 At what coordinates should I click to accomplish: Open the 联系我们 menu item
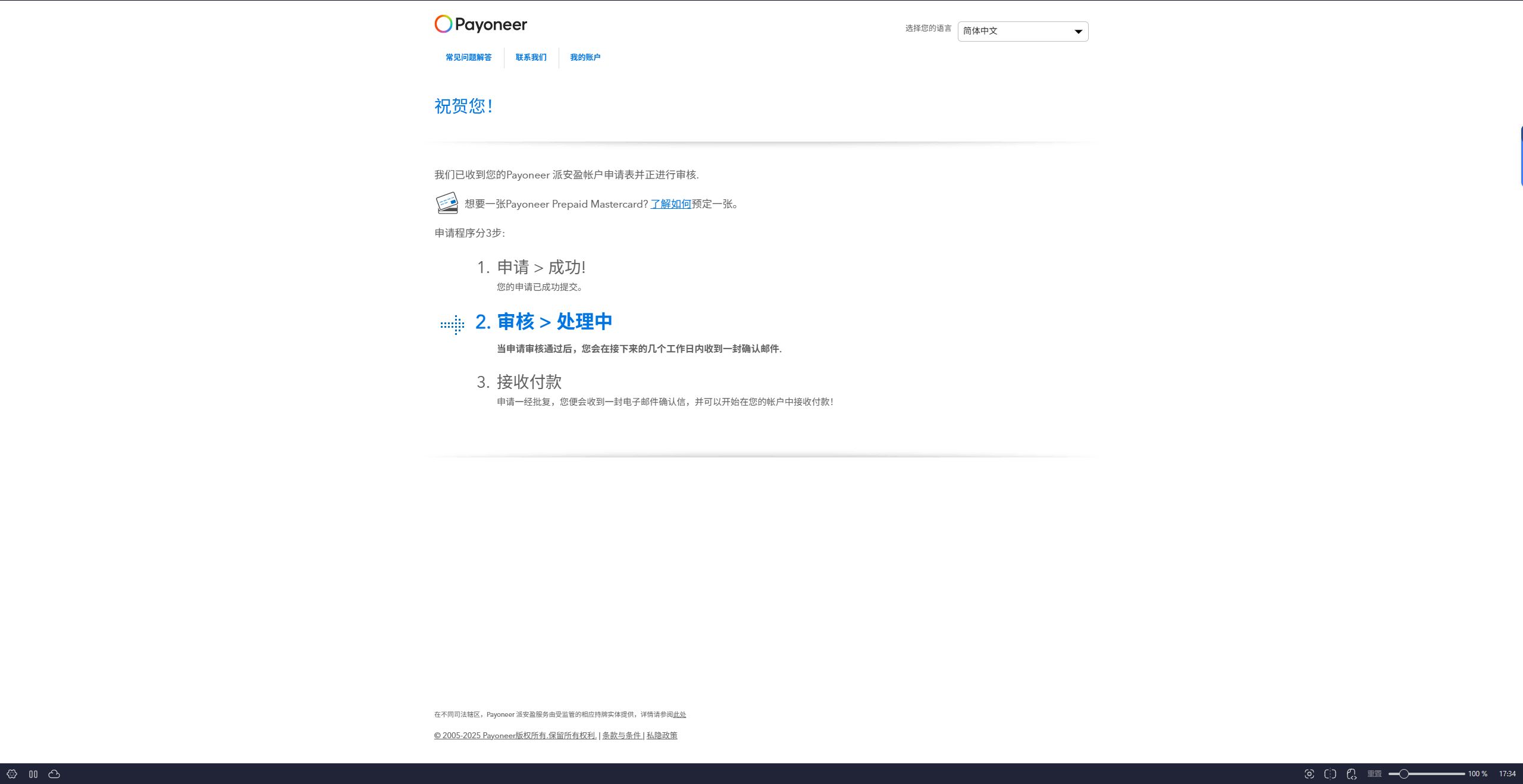point(531,57)
